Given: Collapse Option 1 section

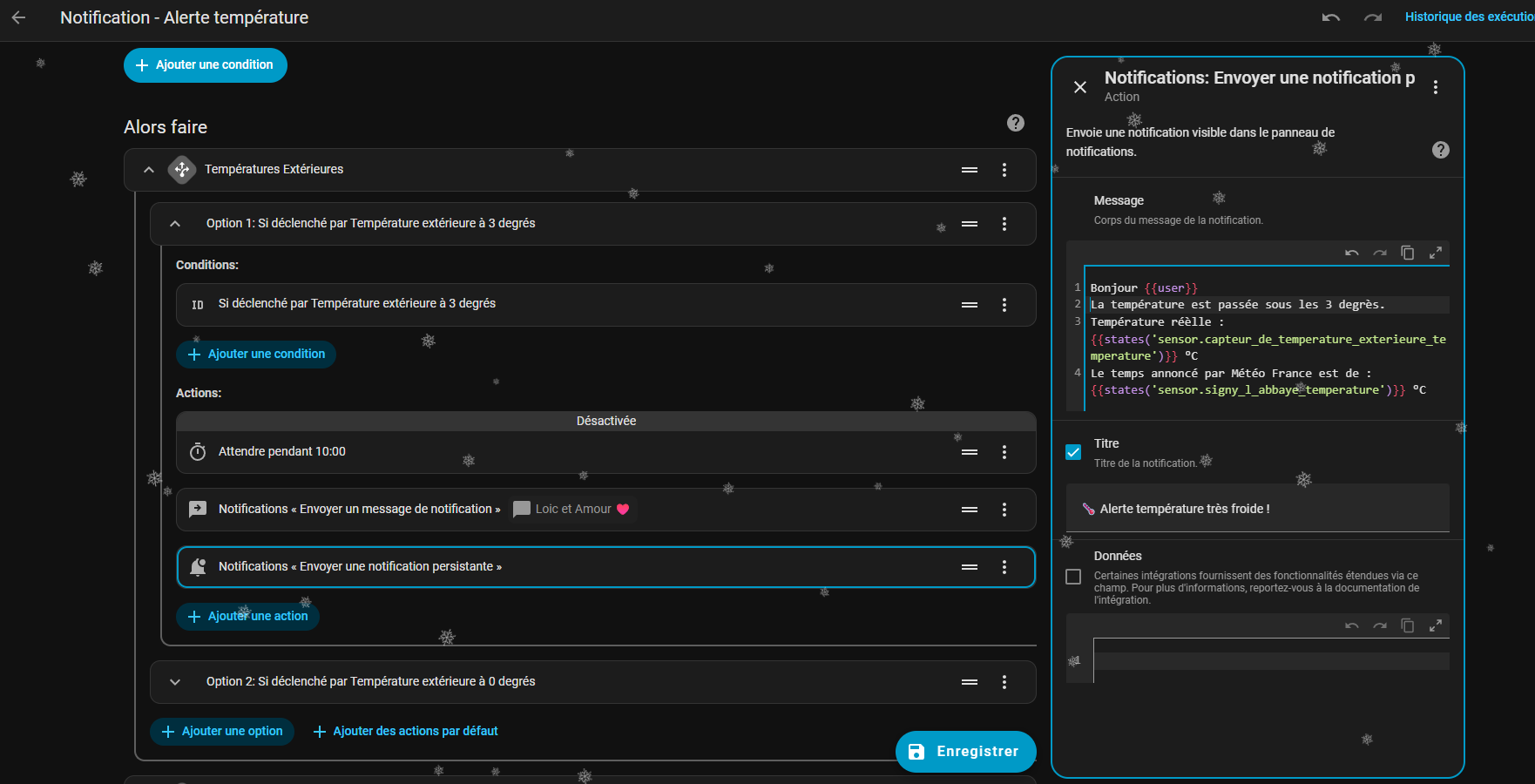Looking at the screenshot, I should (x=175, y=224).
